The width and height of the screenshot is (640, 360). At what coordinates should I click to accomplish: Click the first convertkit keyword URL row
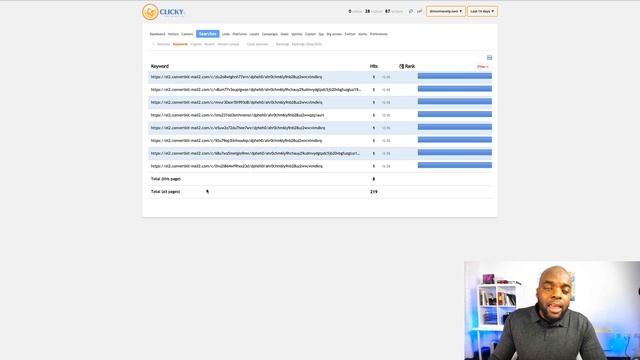(x=236, y=77)
